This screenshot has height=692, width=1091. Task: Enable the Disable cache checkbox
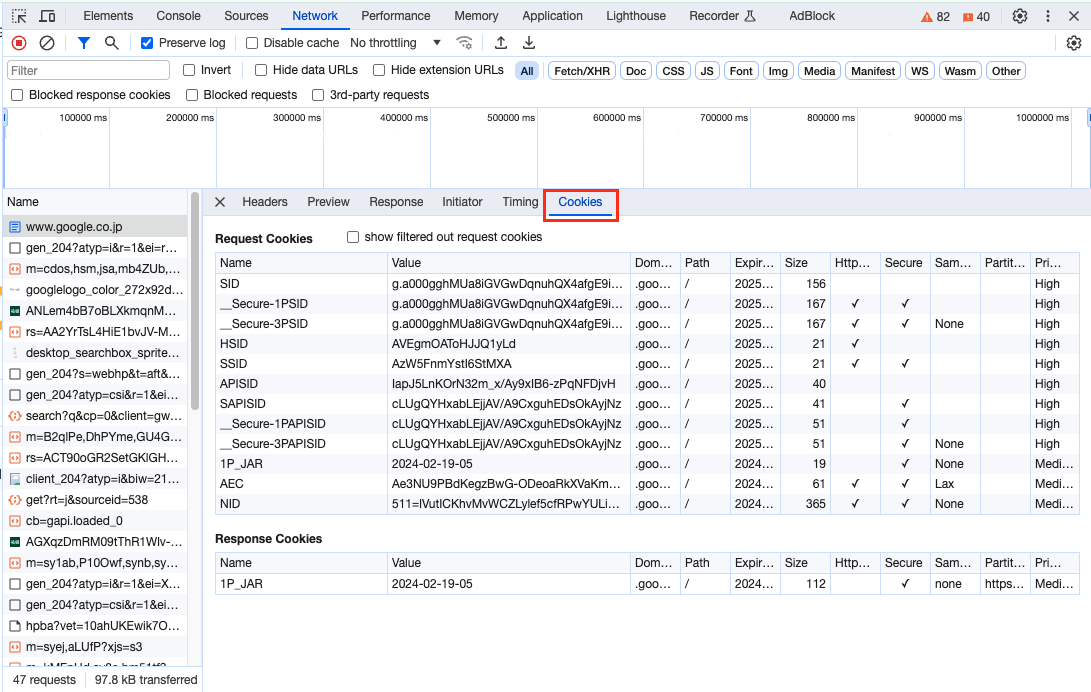coord(252,43)
